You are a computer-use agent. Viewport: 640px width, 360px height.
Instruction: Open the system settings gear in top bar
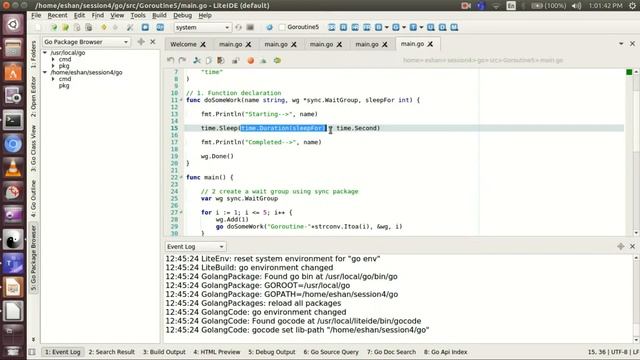[632, 6]
